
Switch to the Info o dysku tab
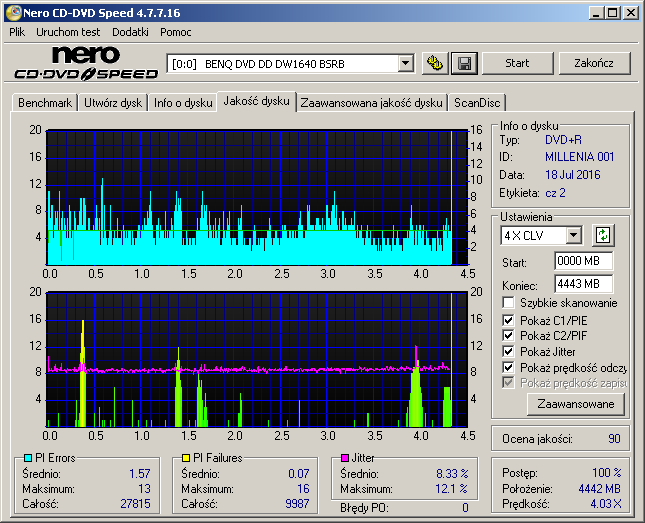(x=183, y=103)
